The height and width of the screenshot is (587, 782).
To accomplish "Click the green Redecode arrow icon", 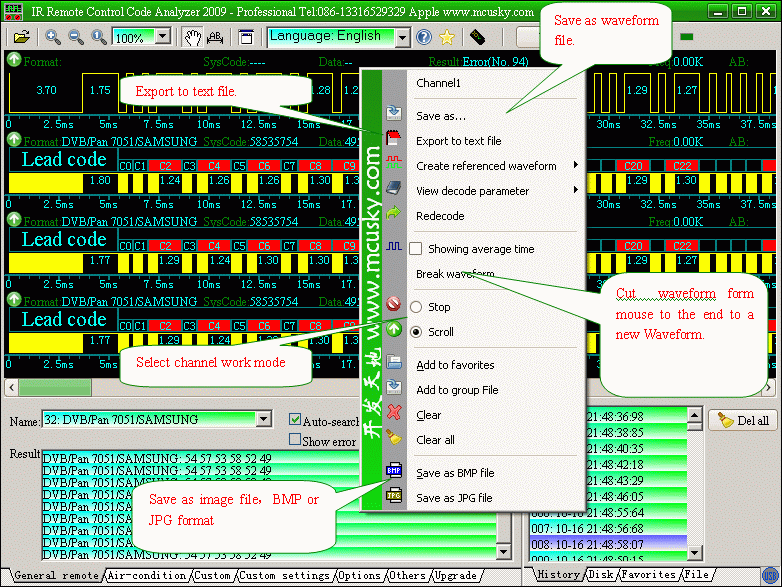I will pos(394,215).
